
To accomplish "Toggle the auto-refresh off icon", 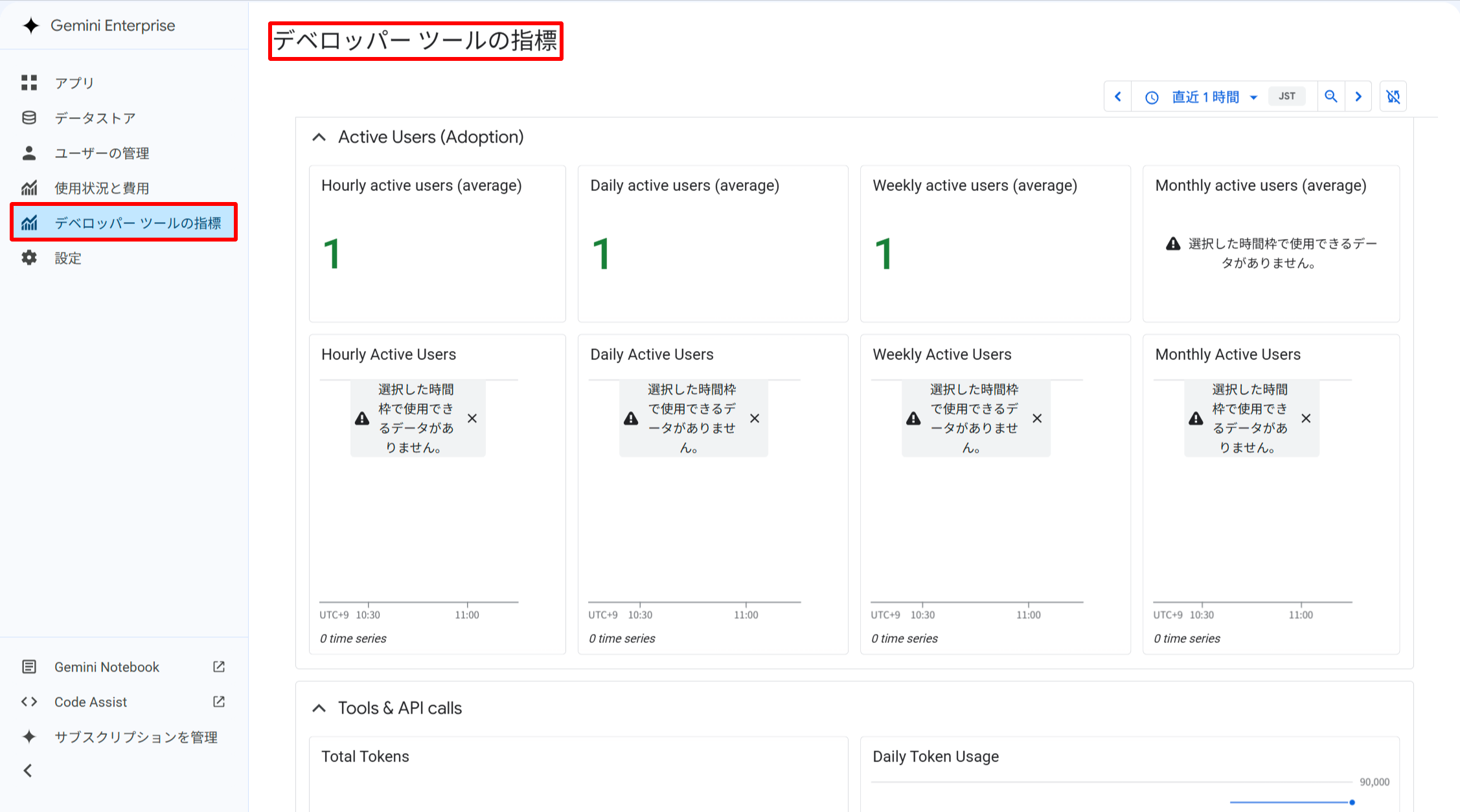I will [1393, 96].
